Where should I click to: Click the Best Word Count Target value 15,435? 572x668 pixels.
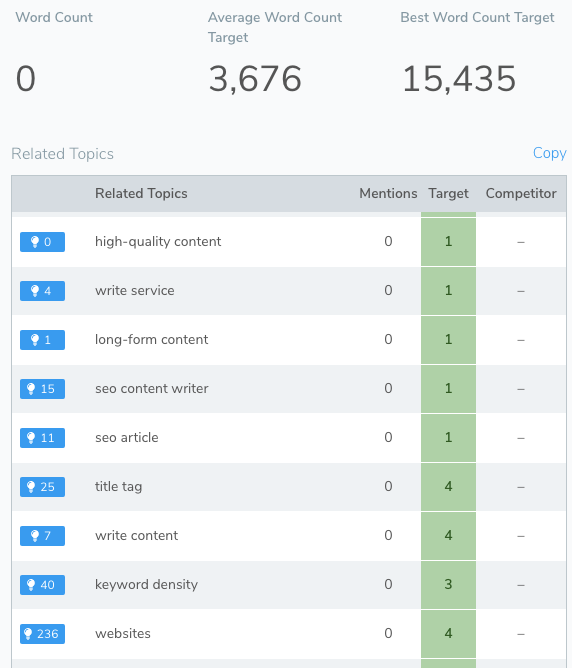click(459, 79)
